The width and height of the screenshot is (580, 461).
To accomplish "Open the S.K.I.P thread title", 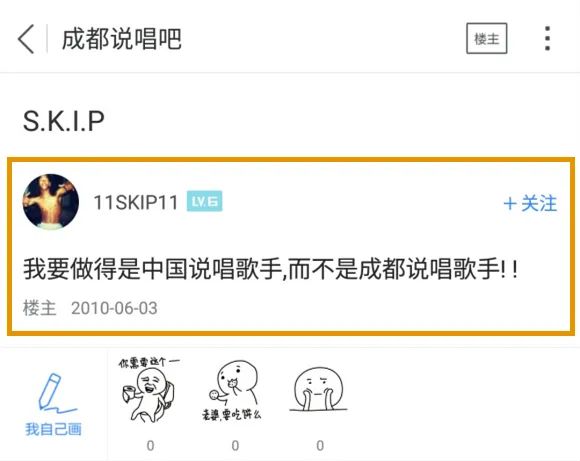I will coord(64,121).
